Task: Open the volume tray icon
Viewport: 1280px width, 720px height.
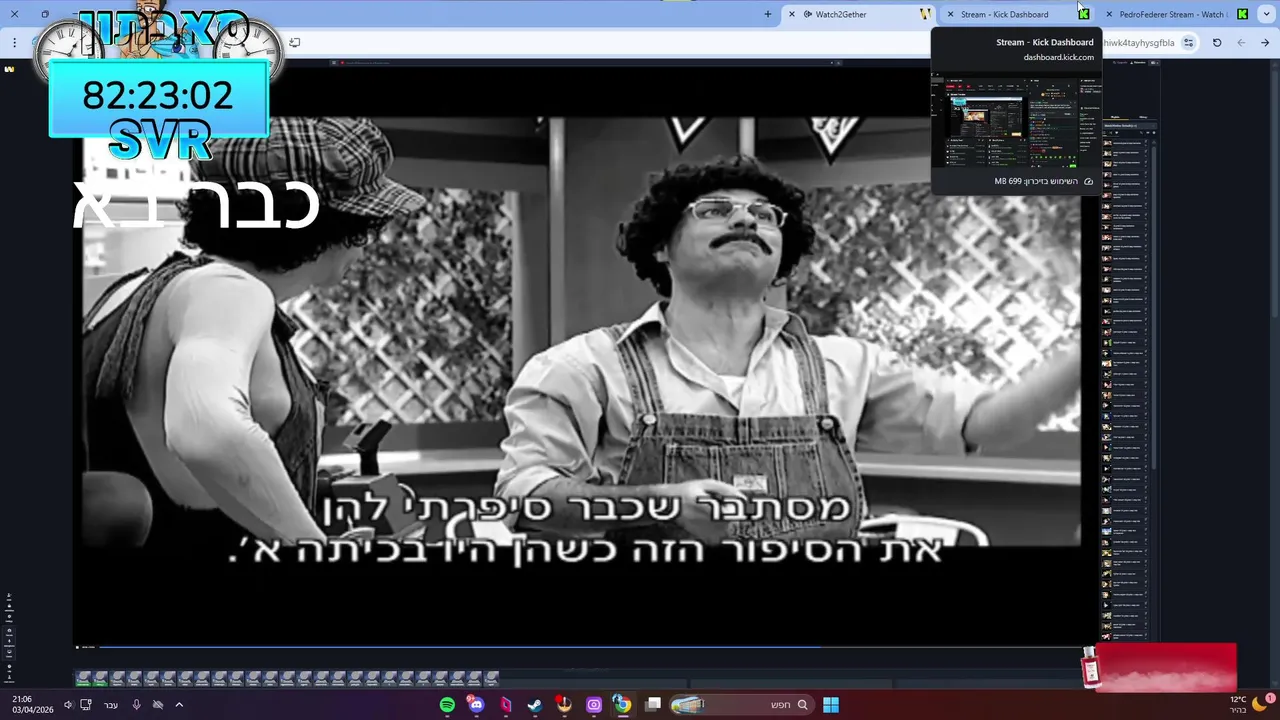Action: point(68,705)
